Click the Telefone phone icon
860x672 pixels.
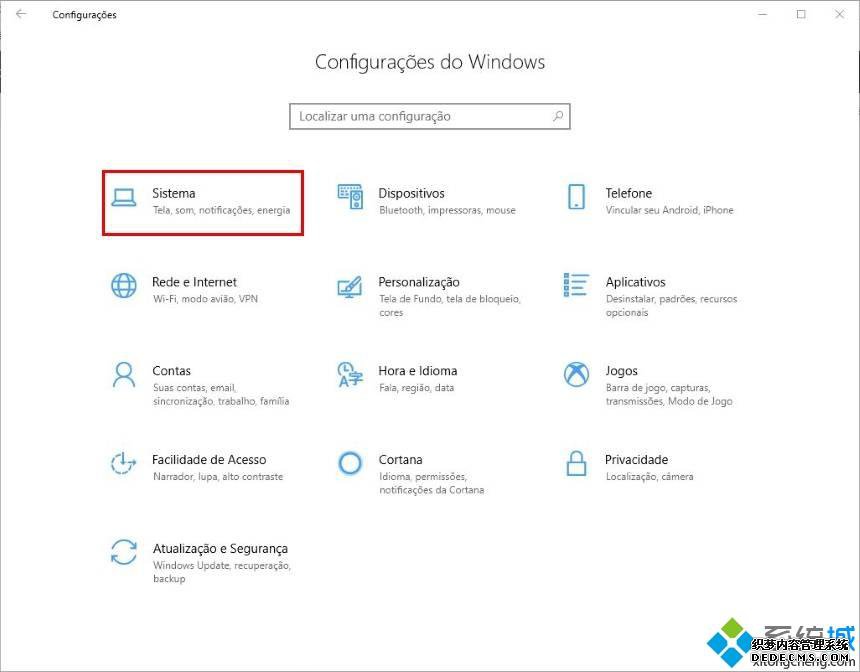[576, 197]
